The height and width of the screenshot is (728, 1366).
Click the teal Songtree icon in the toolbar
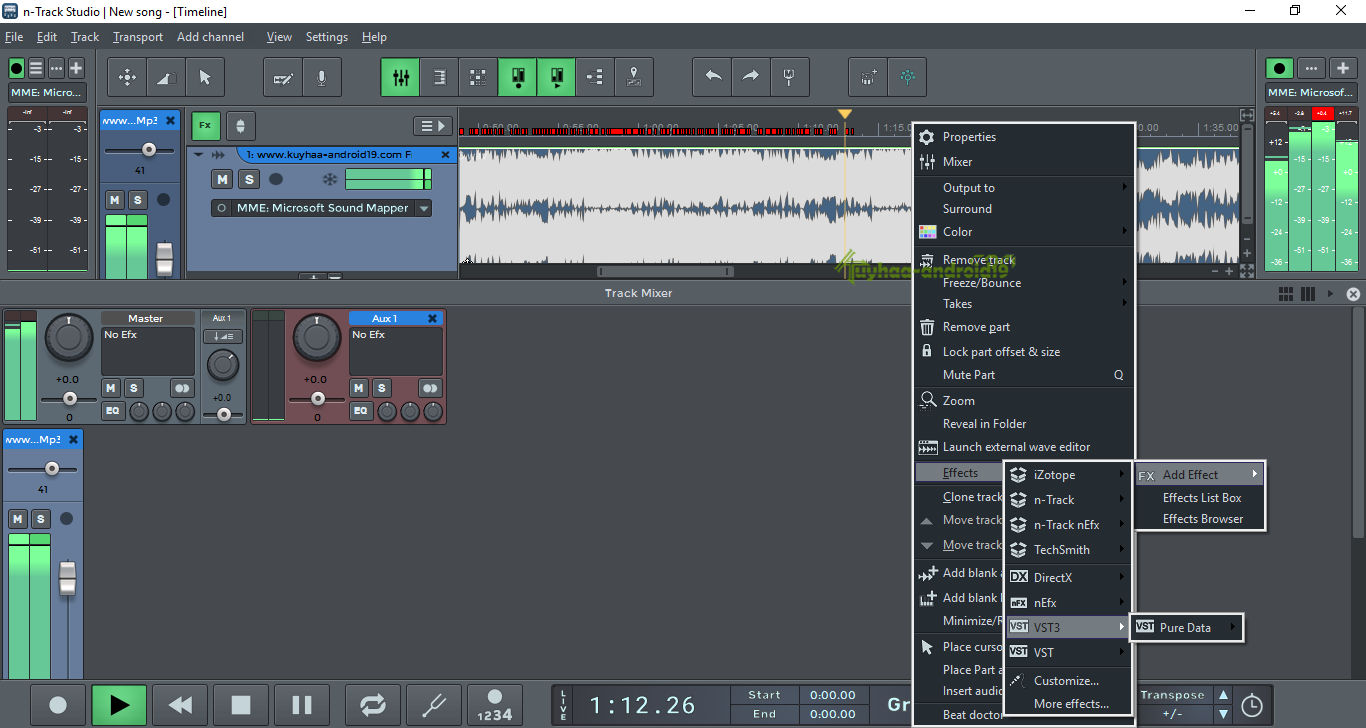907,77
